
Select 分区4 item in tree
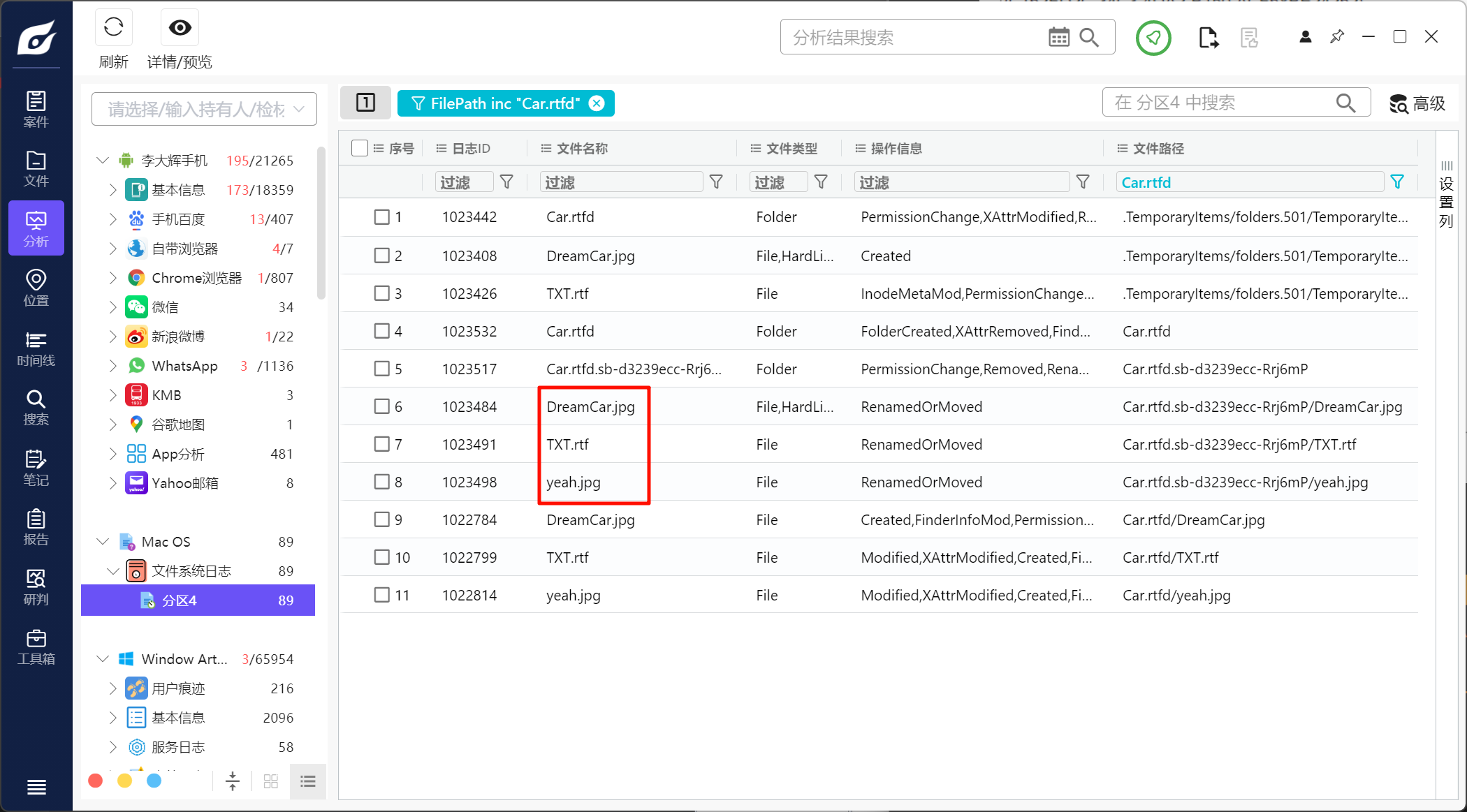(180, 600)
